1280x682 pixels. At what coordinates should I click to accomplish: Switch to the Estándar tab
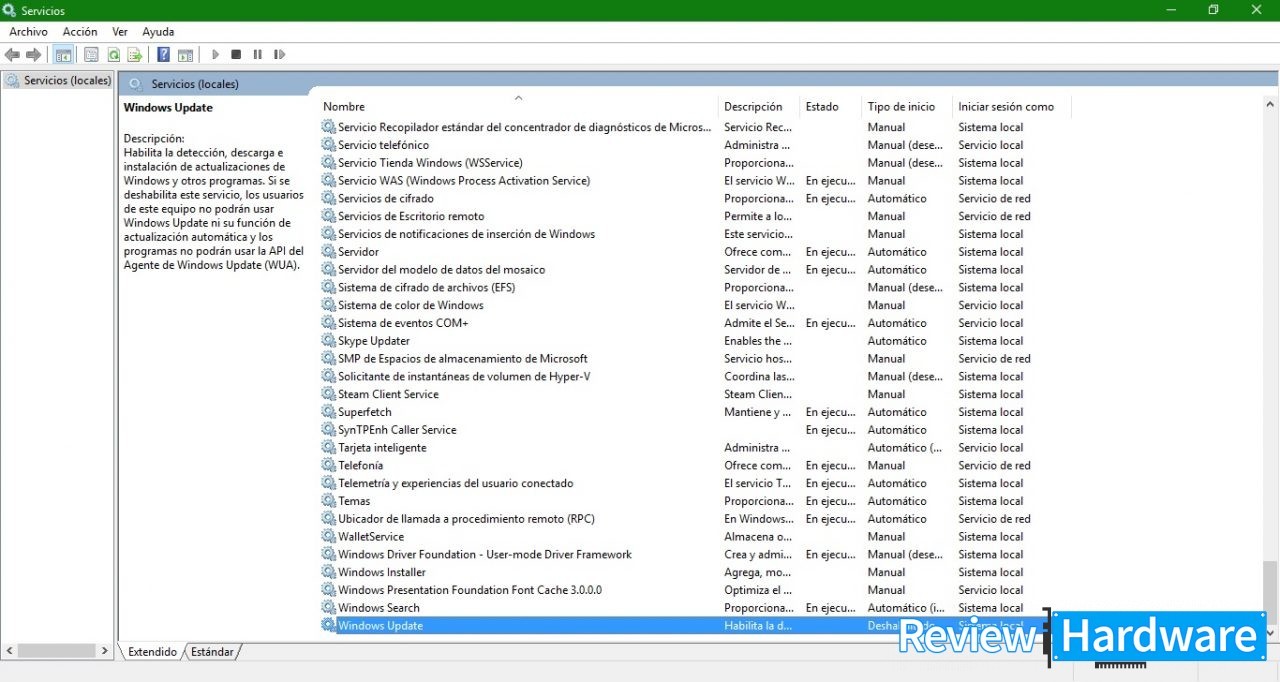pyautogui.click(x=212, y=652)
